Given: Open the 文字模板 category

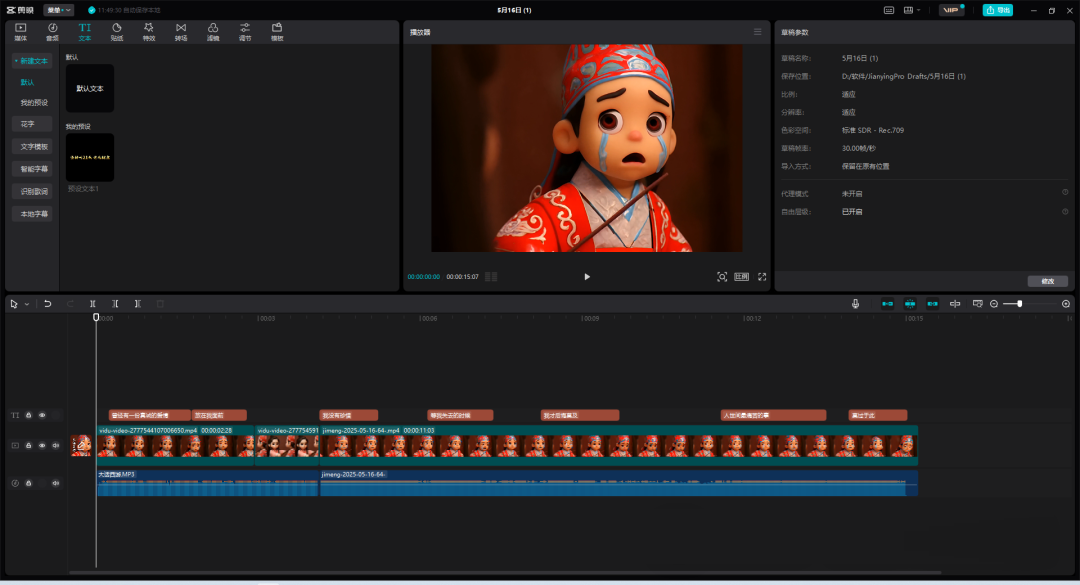Looking at the screenshot, I should tap(32, 147).
